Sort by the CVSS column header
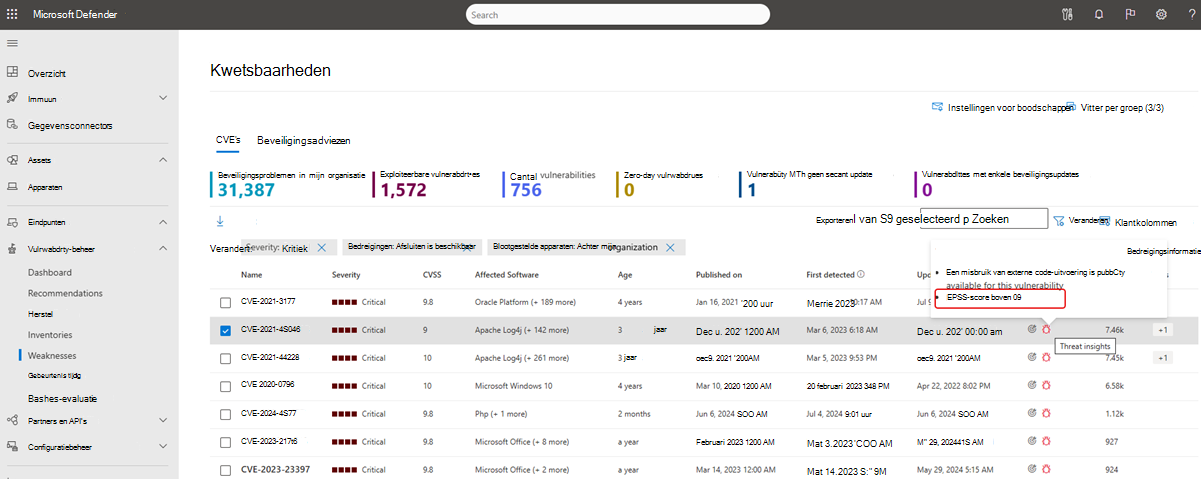This screenshot has height=479, width=1201. (433, 274)
